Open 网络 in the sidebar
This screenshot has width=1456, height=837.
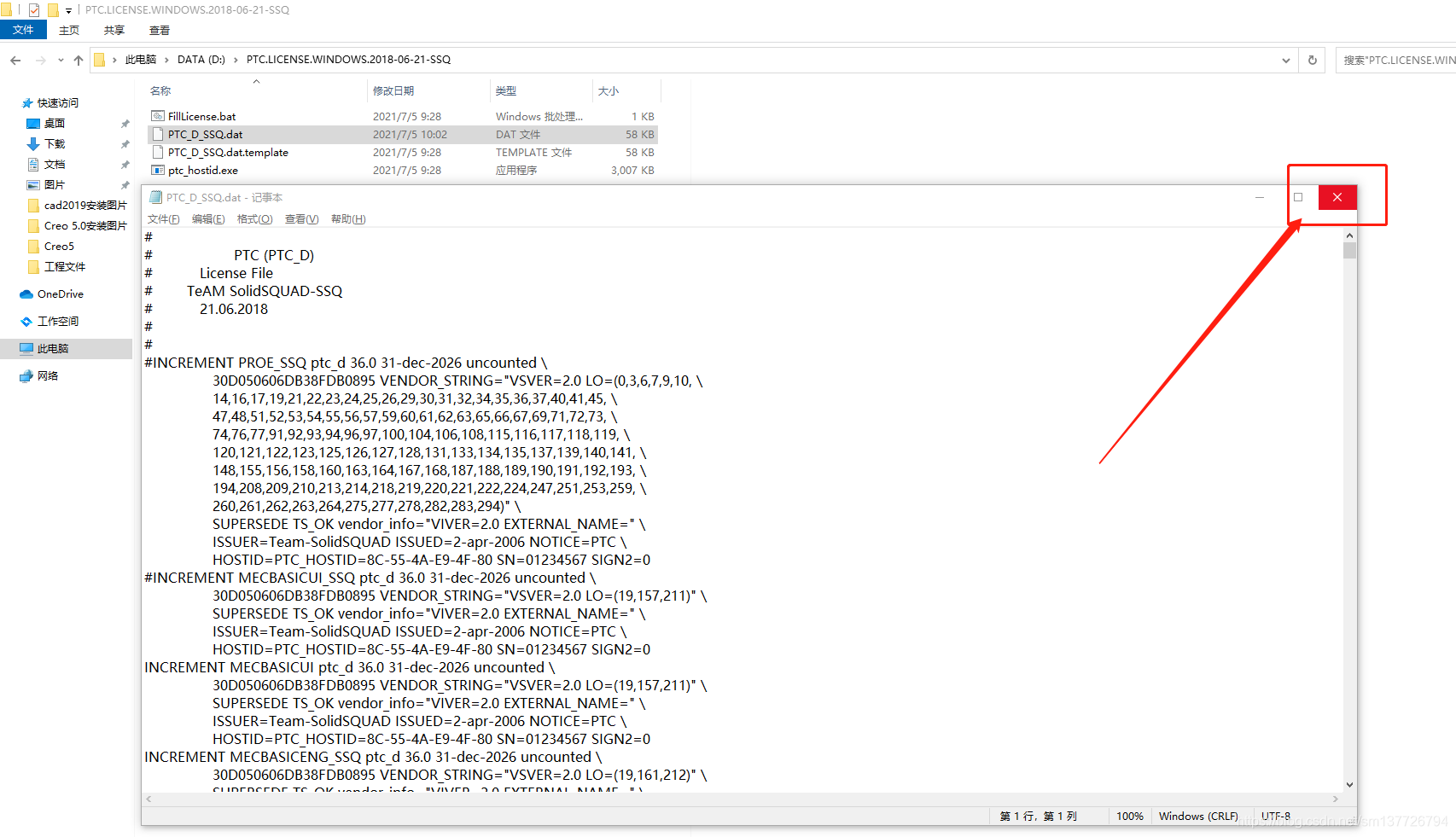(48, 375)
